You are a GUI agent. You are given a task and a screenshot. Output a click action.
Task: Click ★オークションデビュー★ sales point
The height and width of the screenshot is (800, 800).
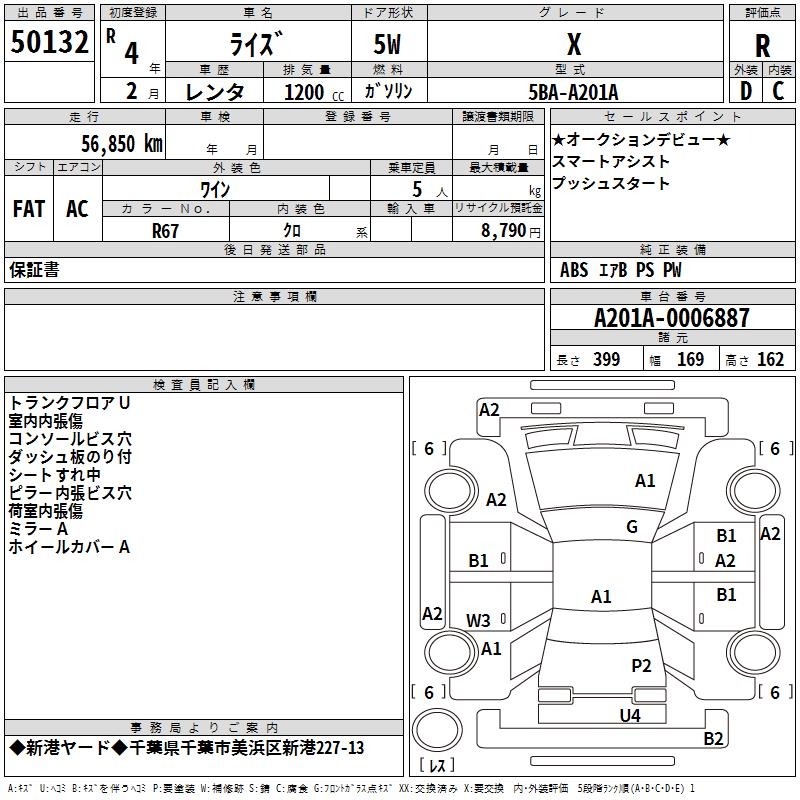[641, 139]
